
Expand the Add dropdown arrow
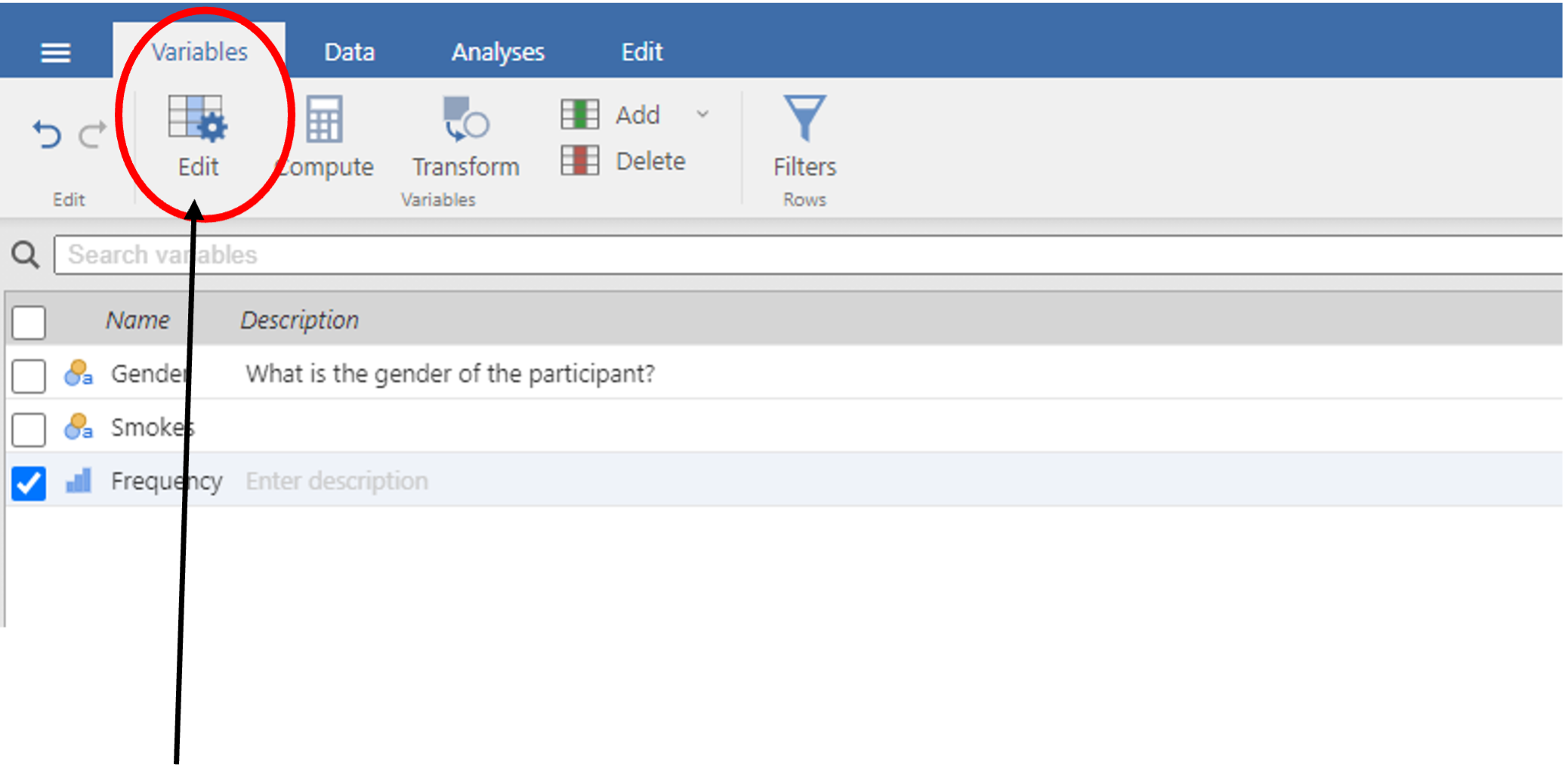[702, 114]
